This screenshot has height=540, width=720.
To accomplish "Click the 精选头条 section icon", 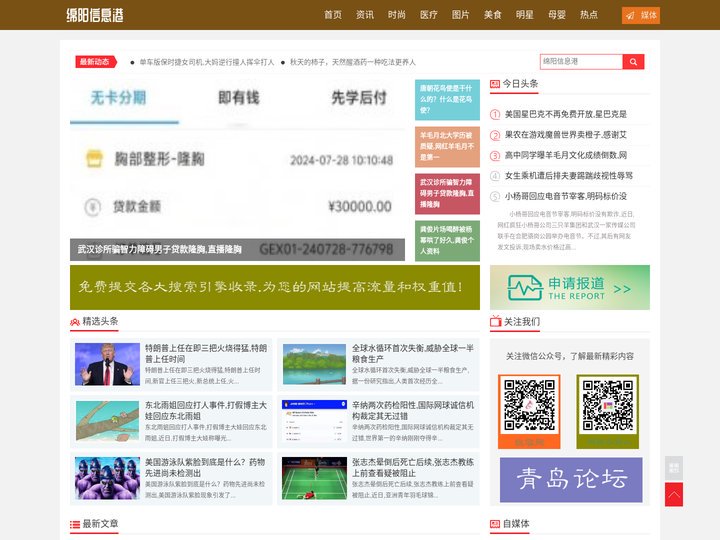I will [x=75, y=321].
